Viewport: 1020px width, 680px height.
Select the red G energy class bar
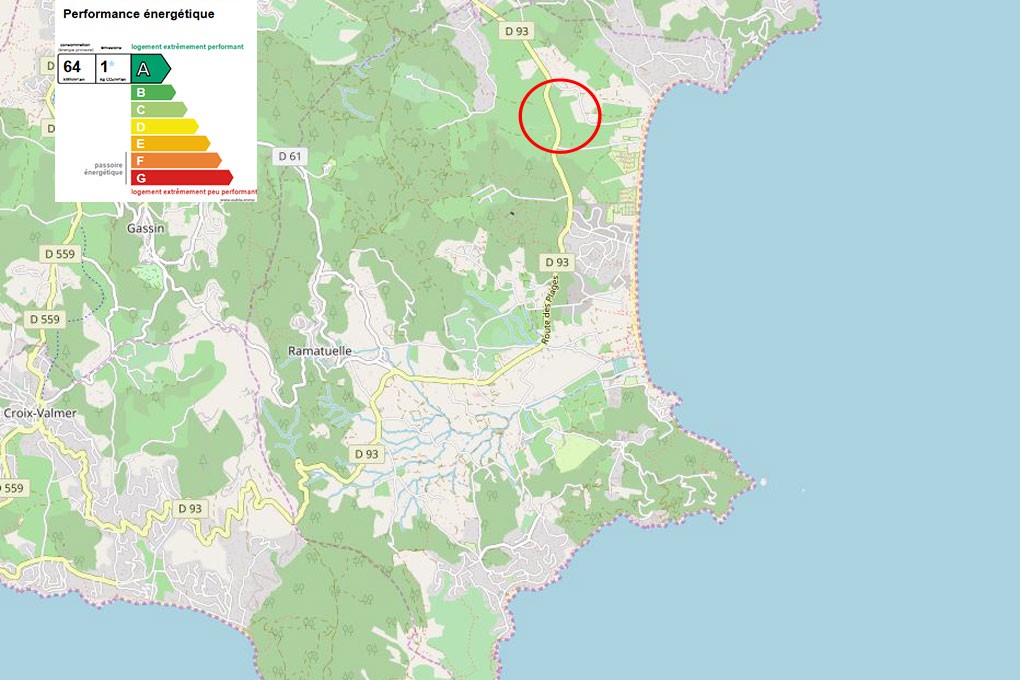pos(180,177)
